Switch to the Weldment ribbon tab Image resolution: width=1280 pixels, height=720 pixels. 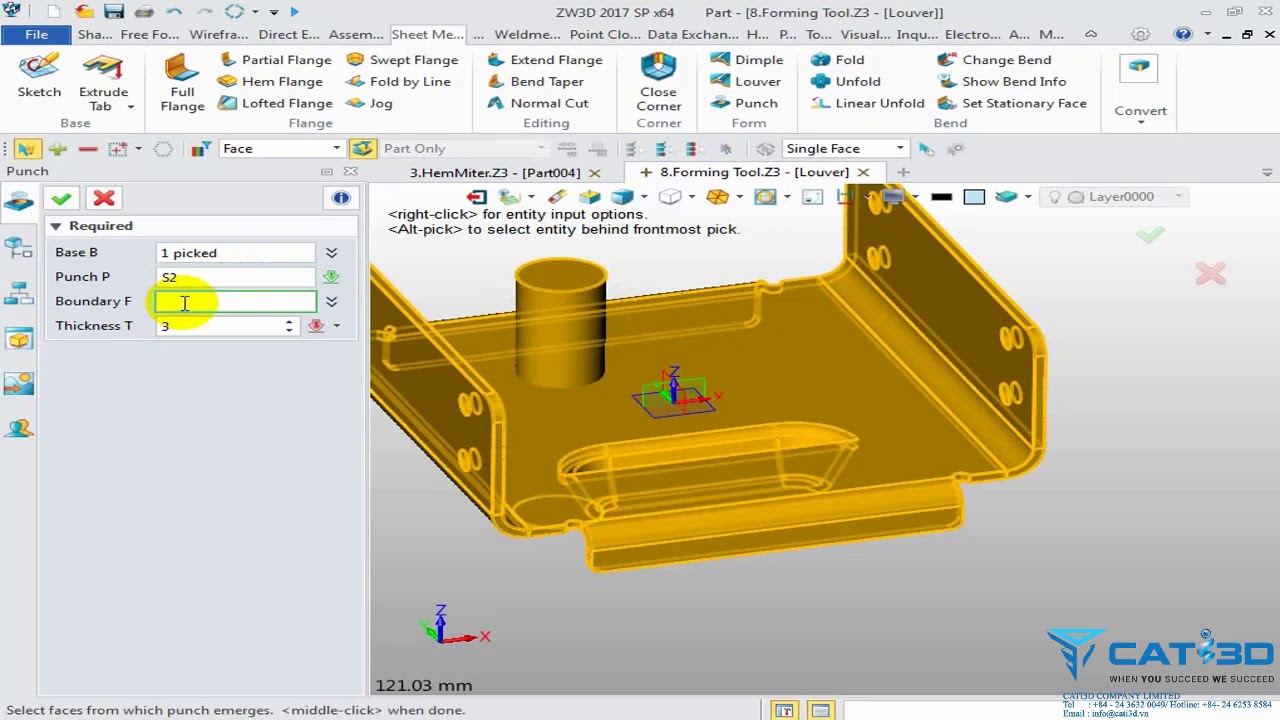(527, 34)
